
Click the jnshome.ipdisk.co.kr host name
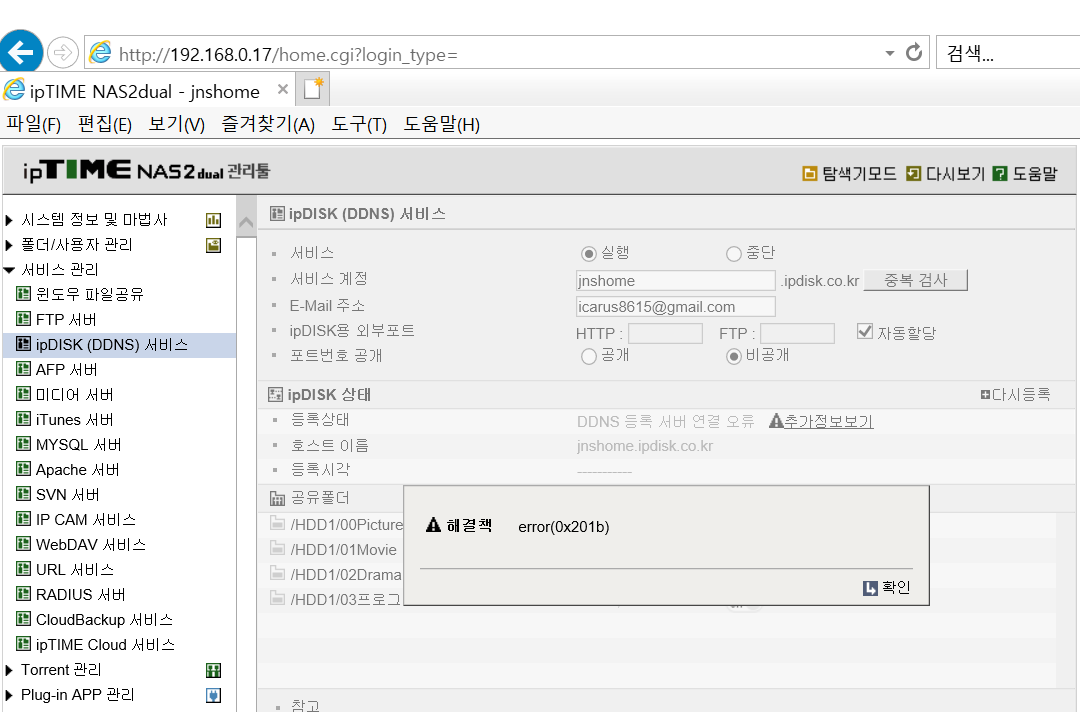point(645,446)
